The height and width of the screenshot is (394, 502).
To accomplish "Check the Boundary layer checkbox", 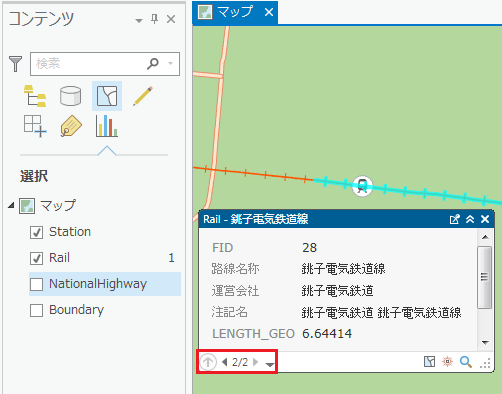I will pyautogui.click(x=36, y=310).
